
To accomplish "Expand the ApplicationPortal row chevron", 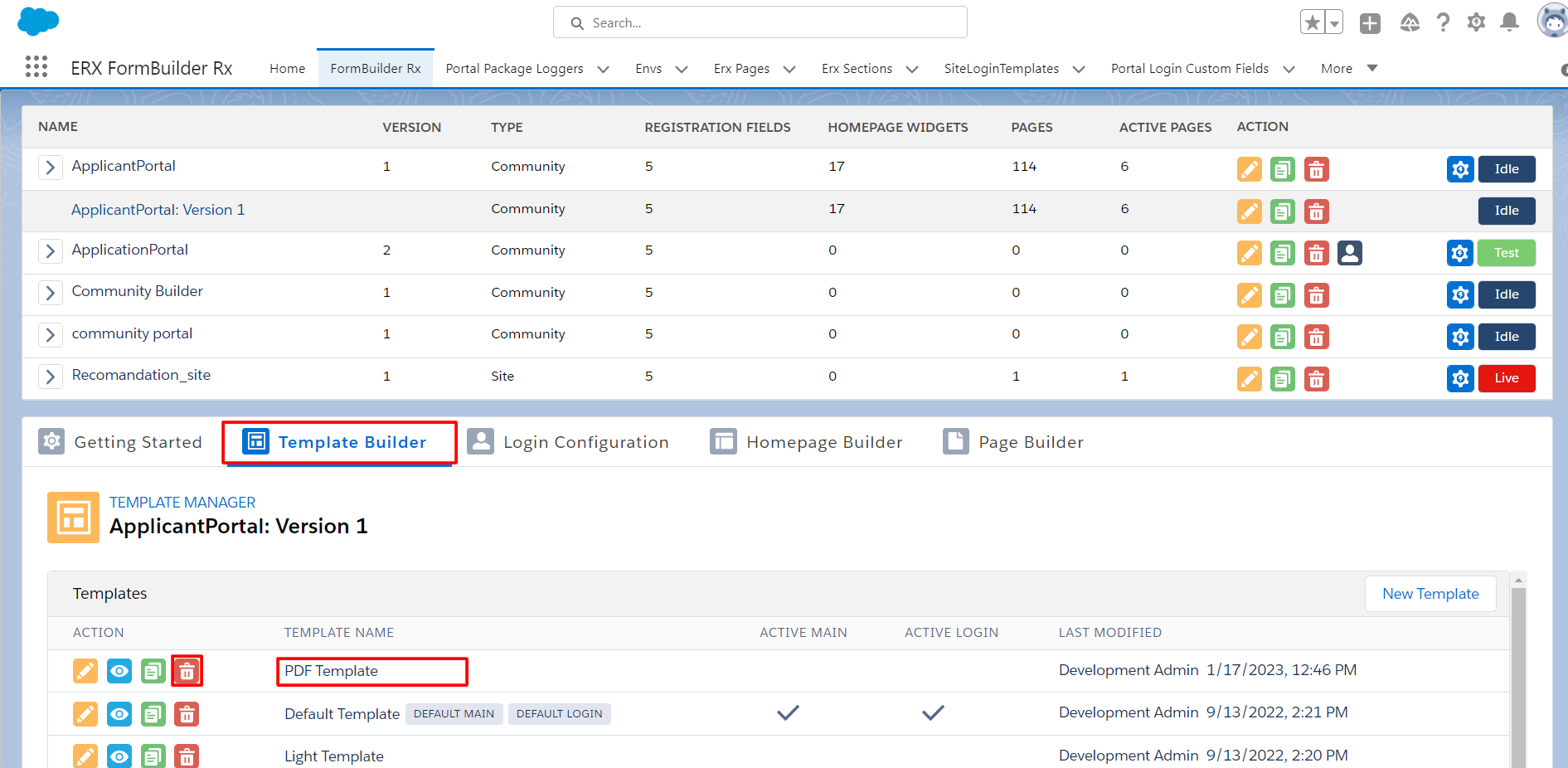I will (51, 251).
